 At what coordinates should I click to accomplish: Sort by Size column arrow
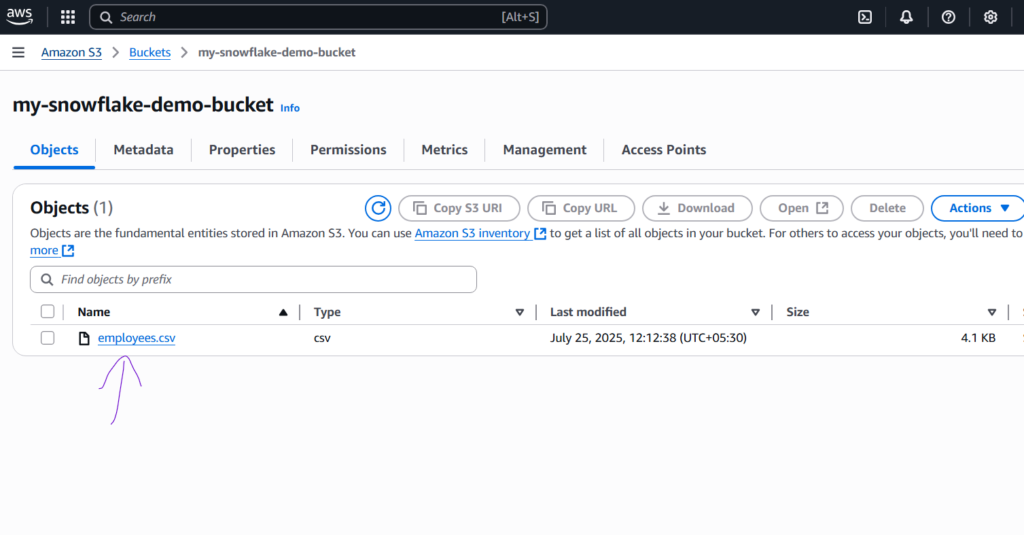992,312
